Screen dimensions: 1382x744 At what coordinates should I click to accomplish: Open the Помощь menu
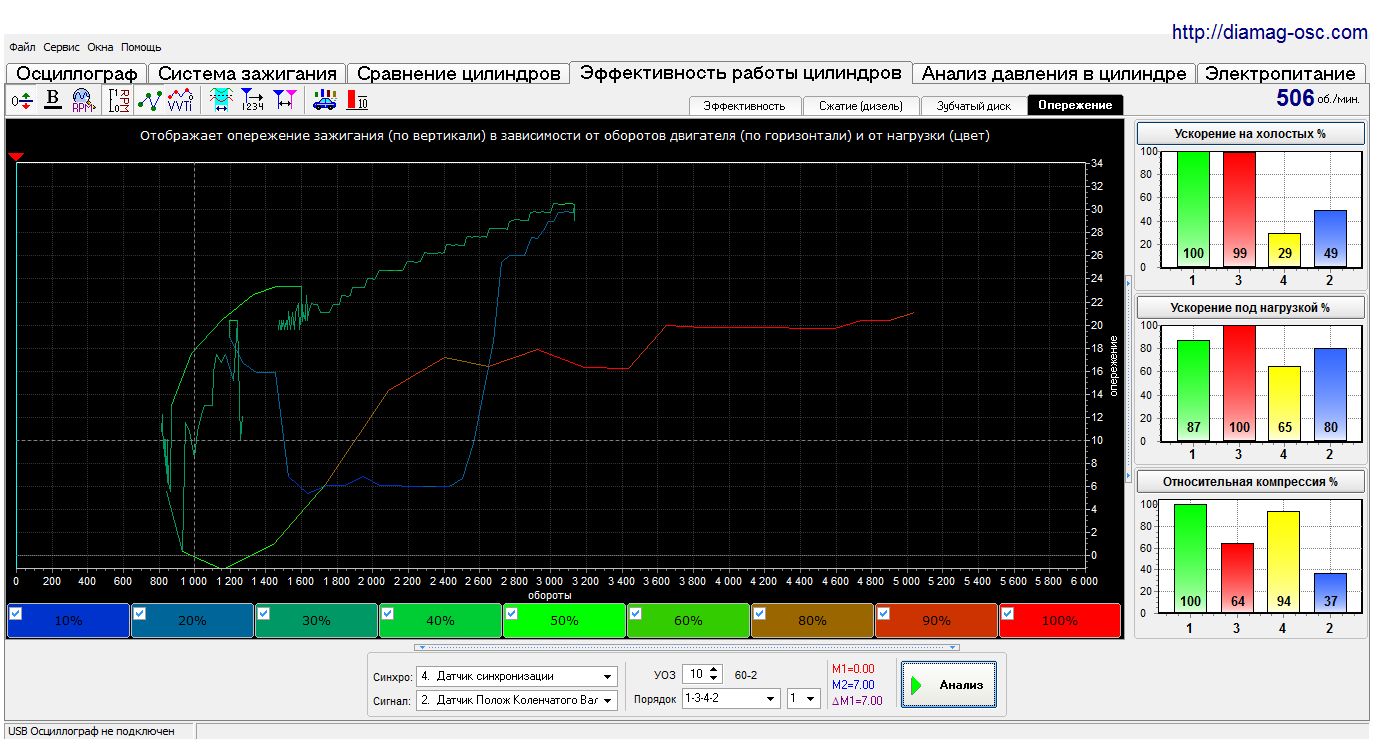pyautogui.click(x=141, y=47)
